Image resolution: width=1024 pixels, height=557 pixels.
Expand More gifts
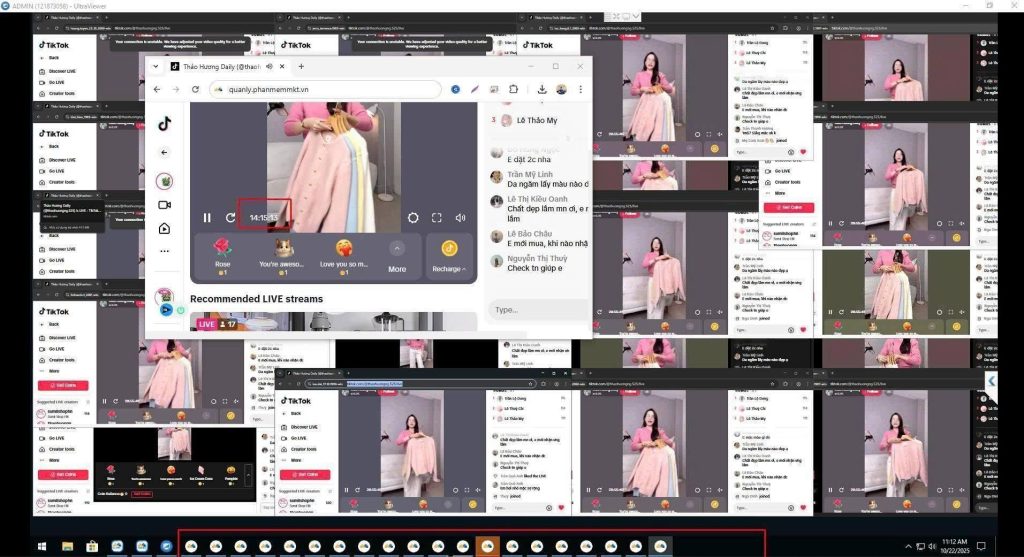click(x=397, y=256)
